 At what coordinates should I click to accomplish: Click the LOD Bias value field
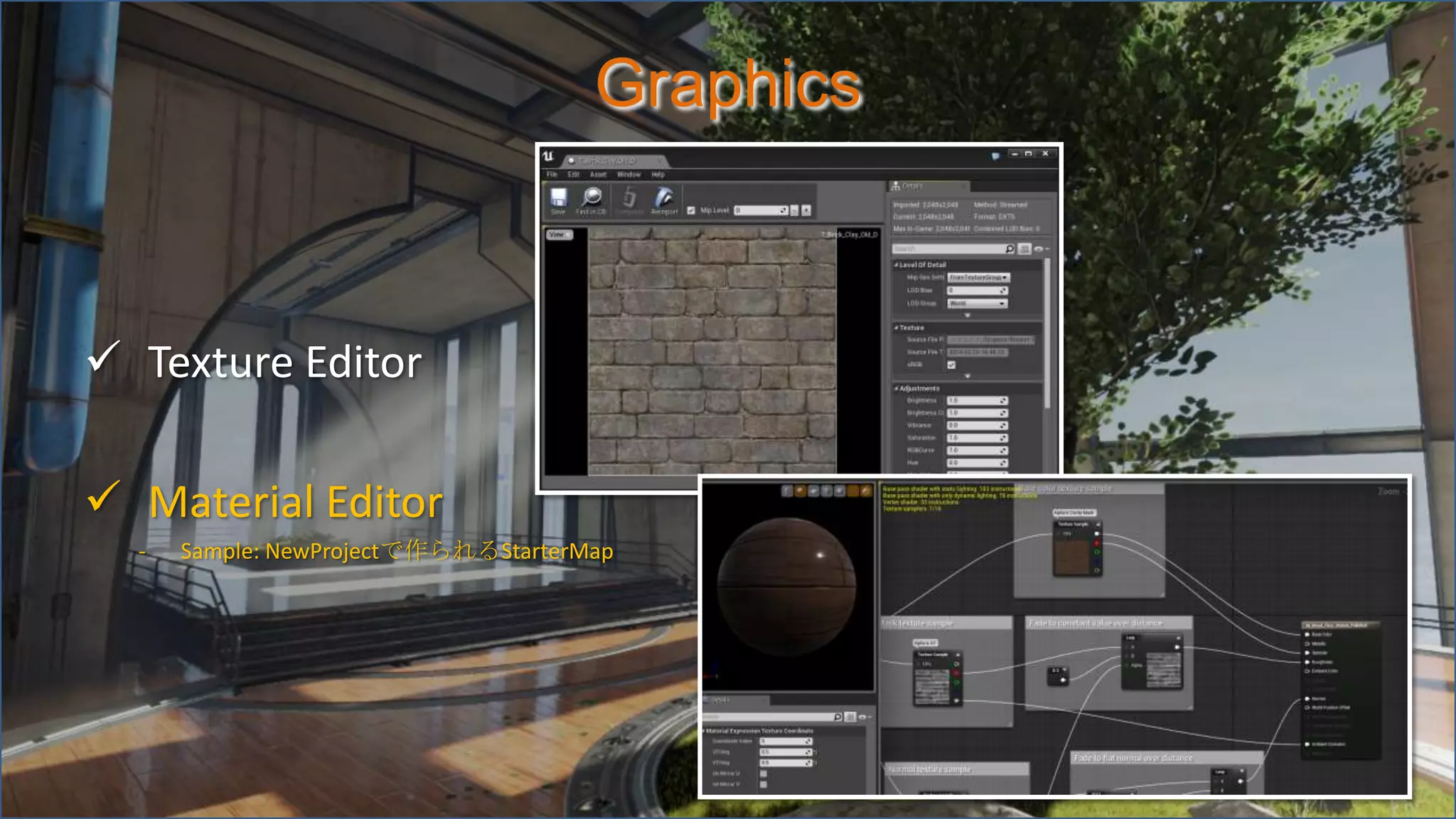[978, 290]
